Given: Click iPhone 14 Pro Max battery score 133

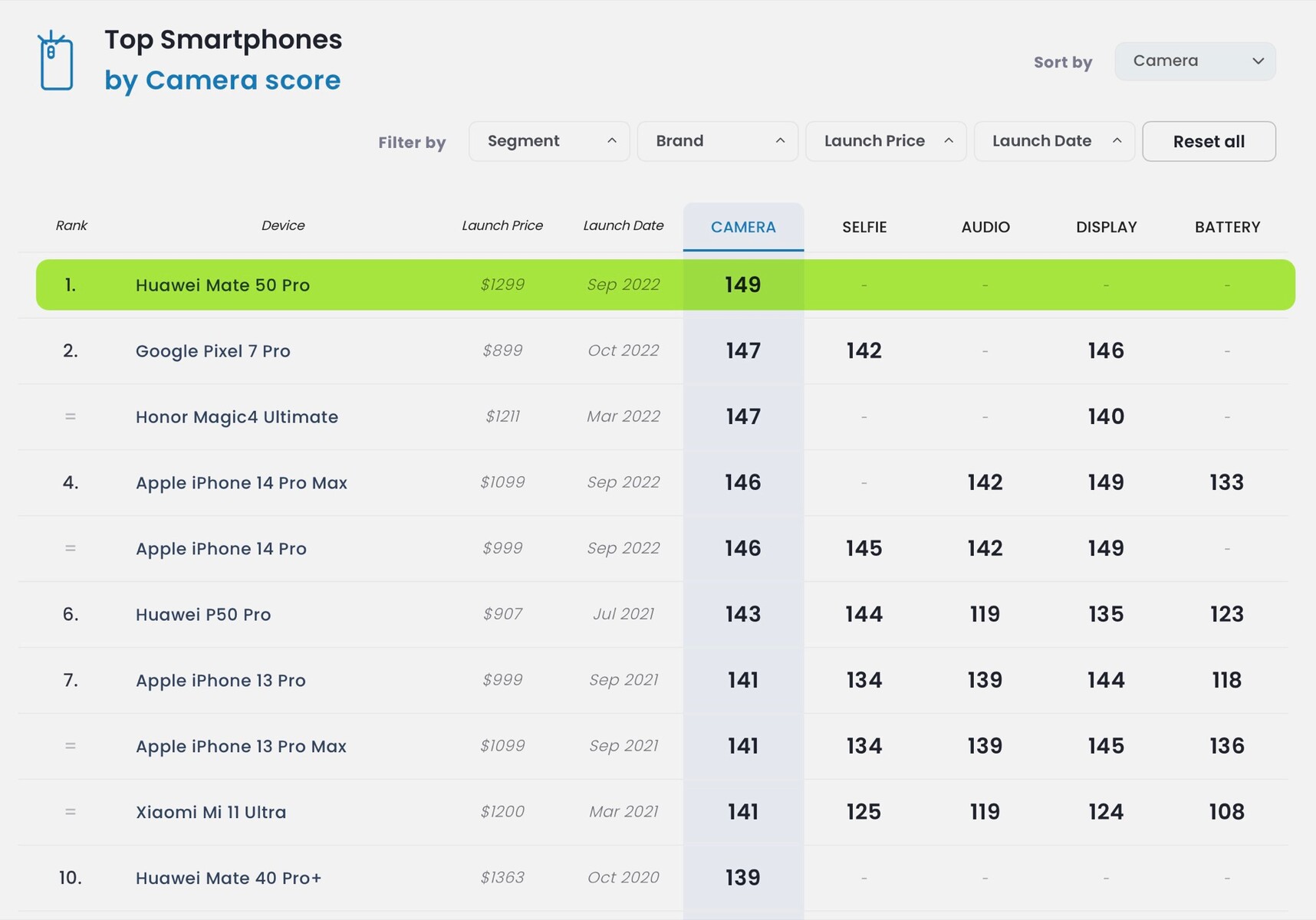Looking at the screenshot, I should [x=1227, y=482].
